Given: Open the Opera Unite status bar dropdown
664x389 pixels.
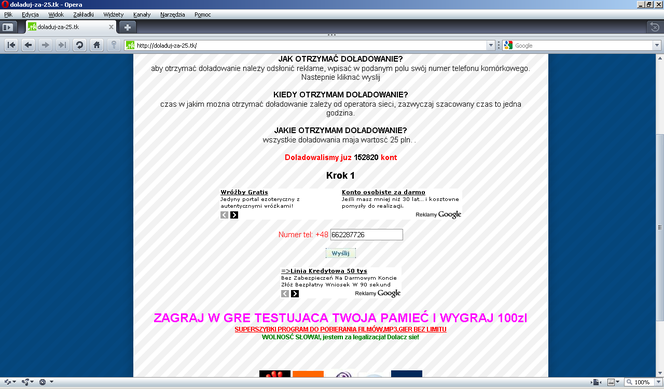Looking at the screenshot, I should coord(28,382).
